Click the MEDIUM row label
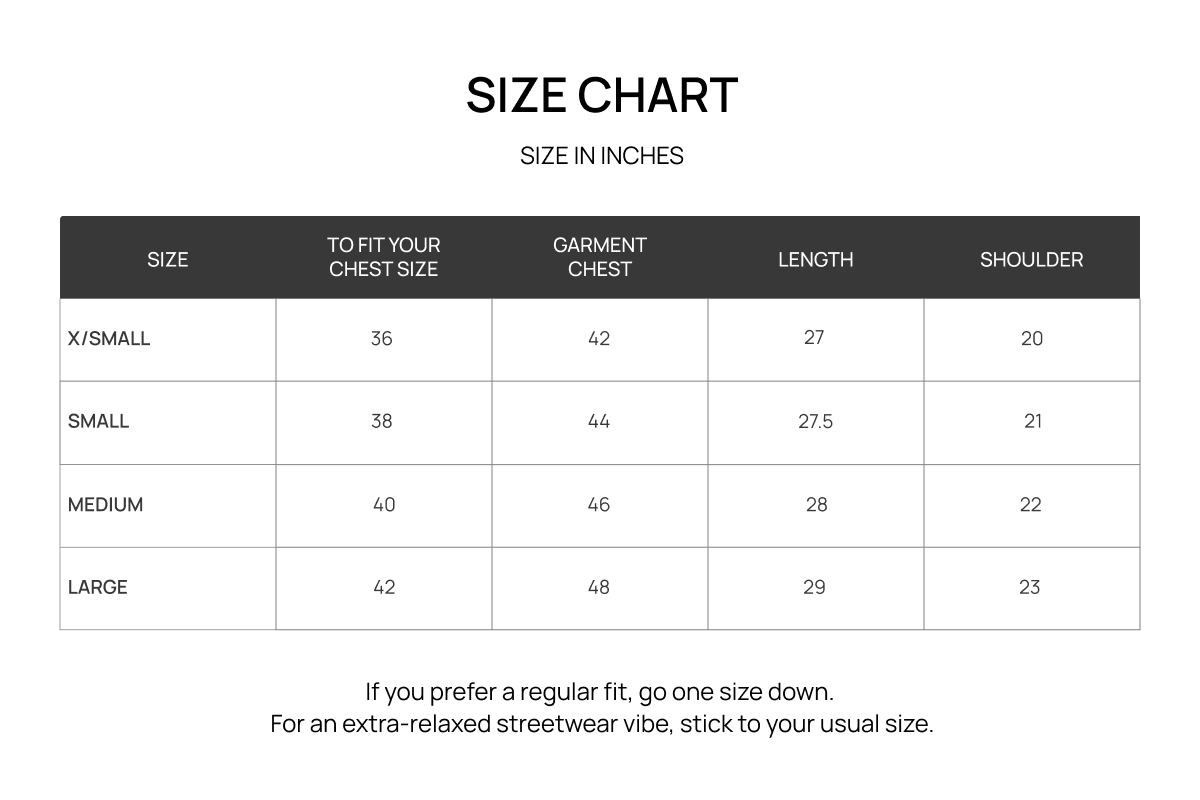The width and height of the screenshot is (1200, 800). point(105,505)
